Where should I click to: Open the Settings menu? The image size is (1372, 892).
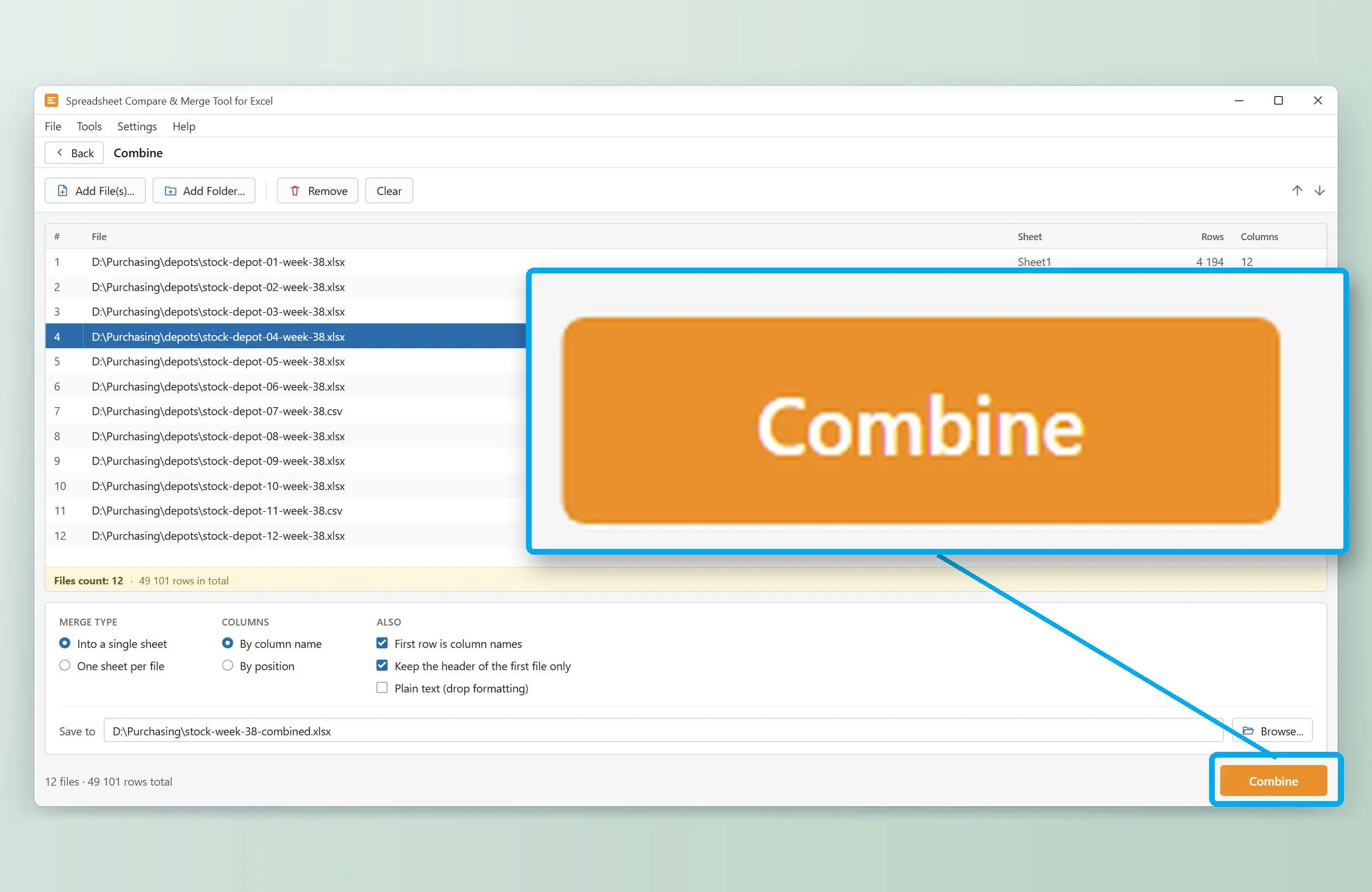pos(137,126)
